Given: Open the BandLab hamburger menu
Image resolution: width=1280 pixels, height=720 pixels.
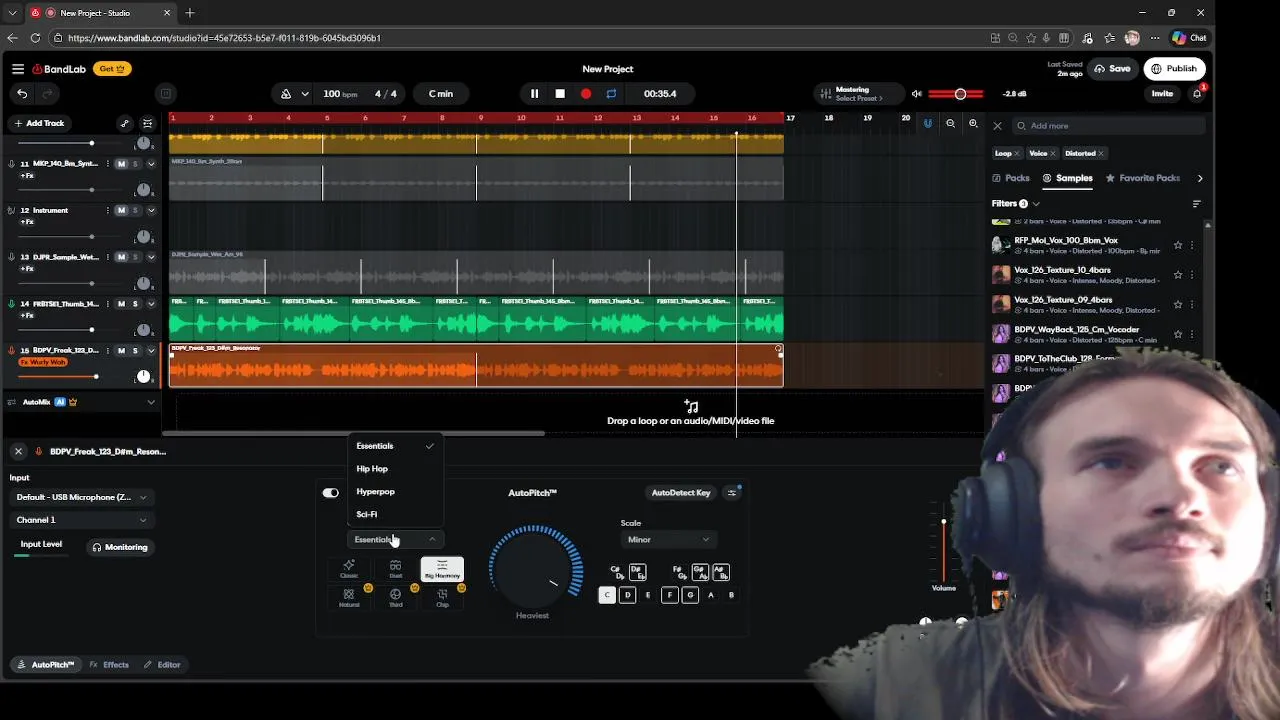Looking at the screenshot, I should (x=18, y=69).
